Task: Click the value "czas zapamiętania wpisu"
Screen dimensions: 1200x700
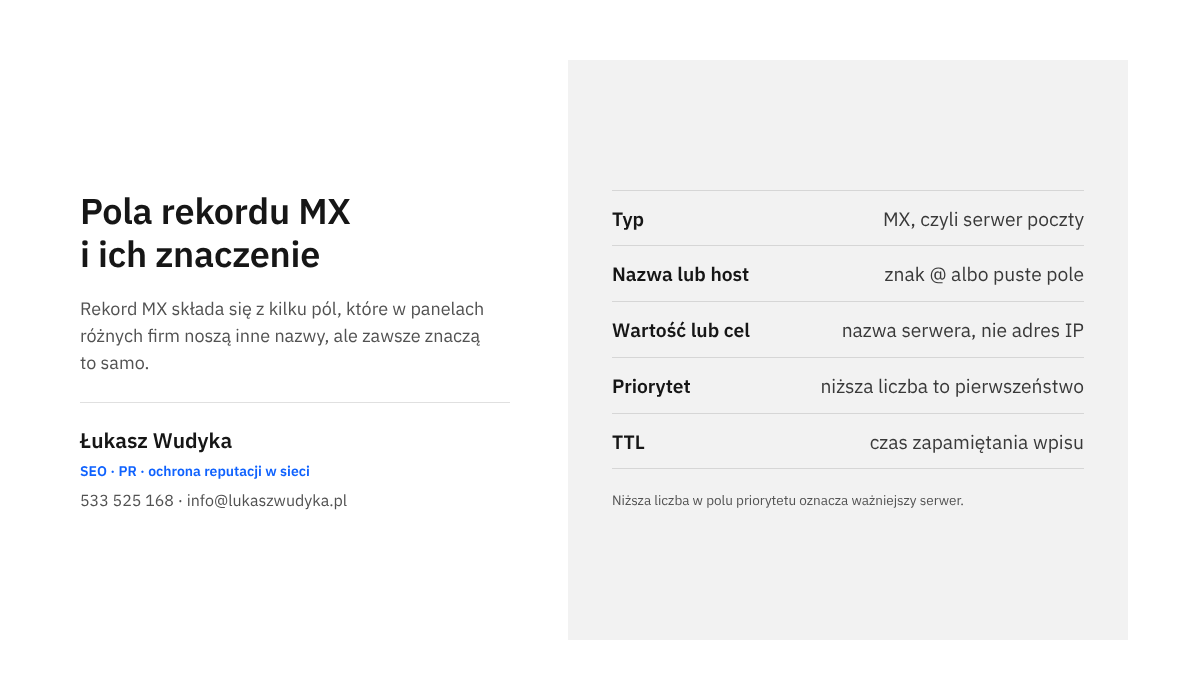Action: pyautogui.click(x=977, y=442)
